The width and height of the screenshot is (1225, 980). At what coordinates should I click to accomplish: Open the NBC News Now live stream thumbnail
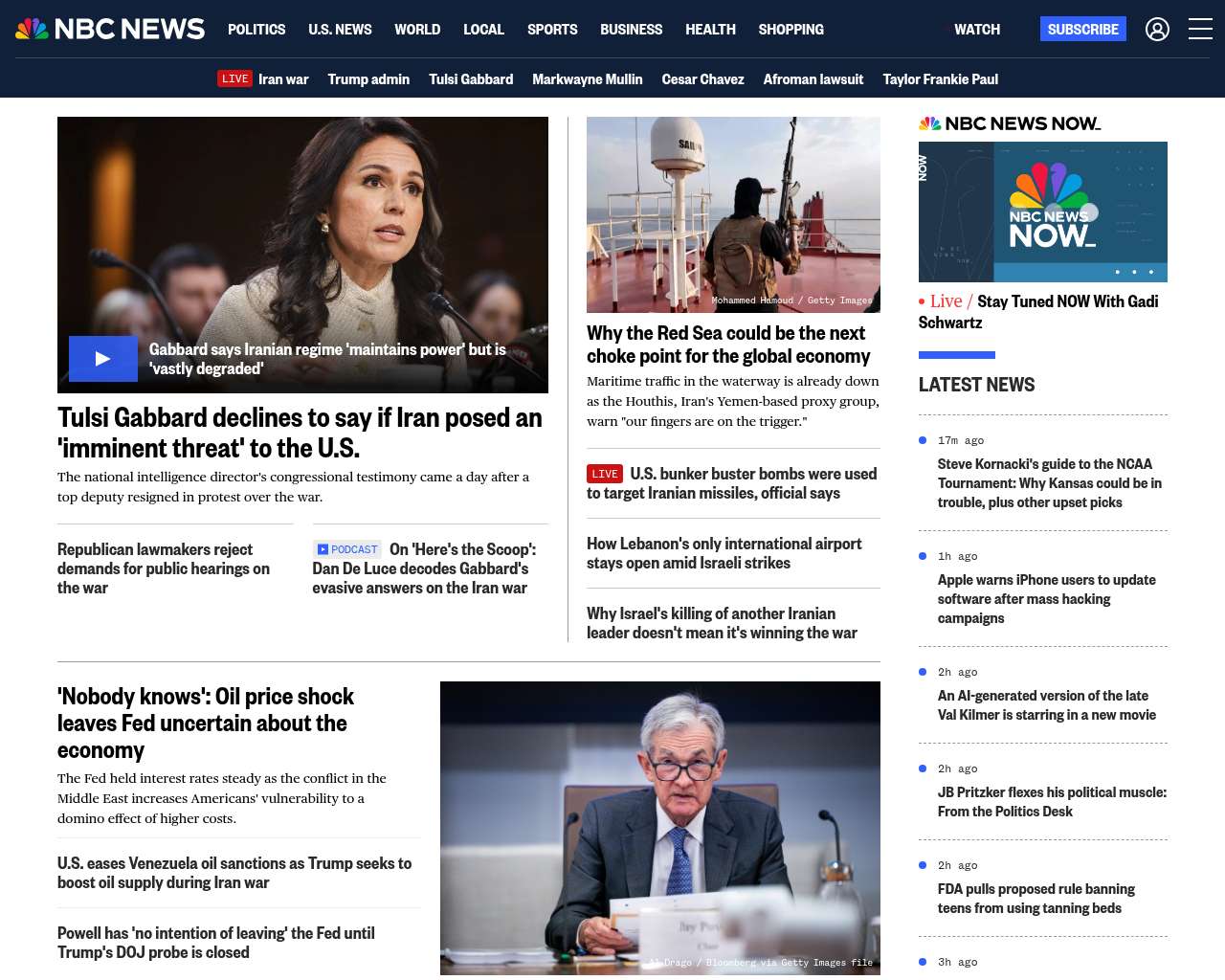tap(1042, 212)
